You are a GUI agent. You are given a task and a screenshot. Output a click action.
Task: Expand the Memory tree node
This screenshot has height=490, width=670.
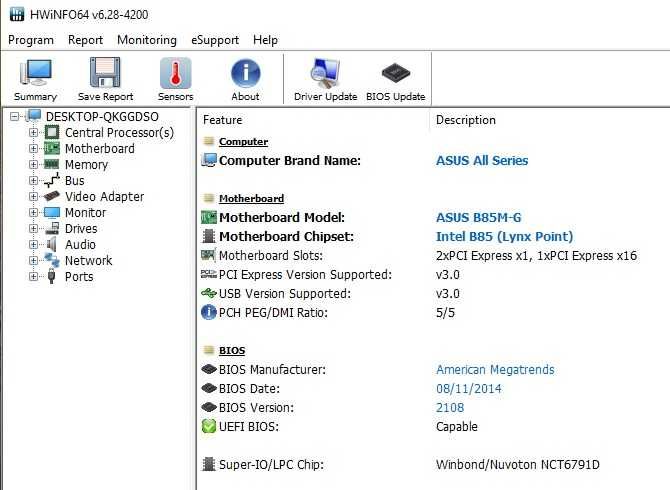tap(33, 164)
